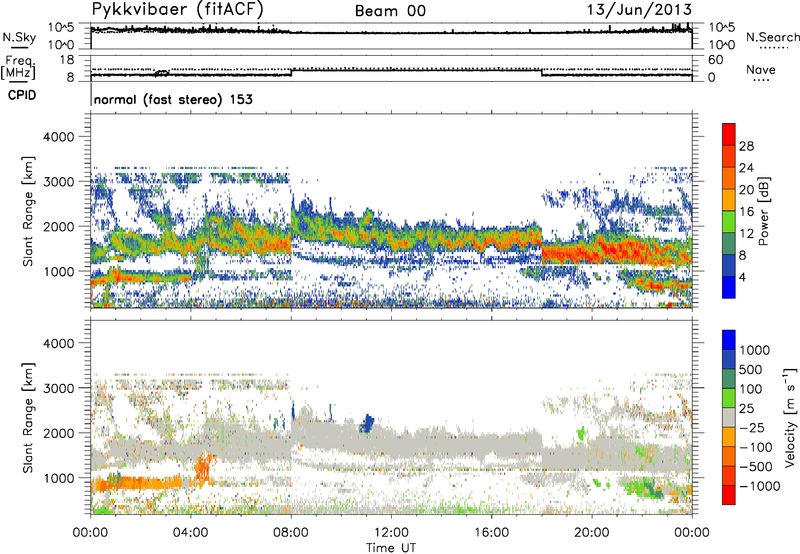Click the 'N.Search' legend label
The width and height of the screenshot is (800, 554).
[772, 37]
